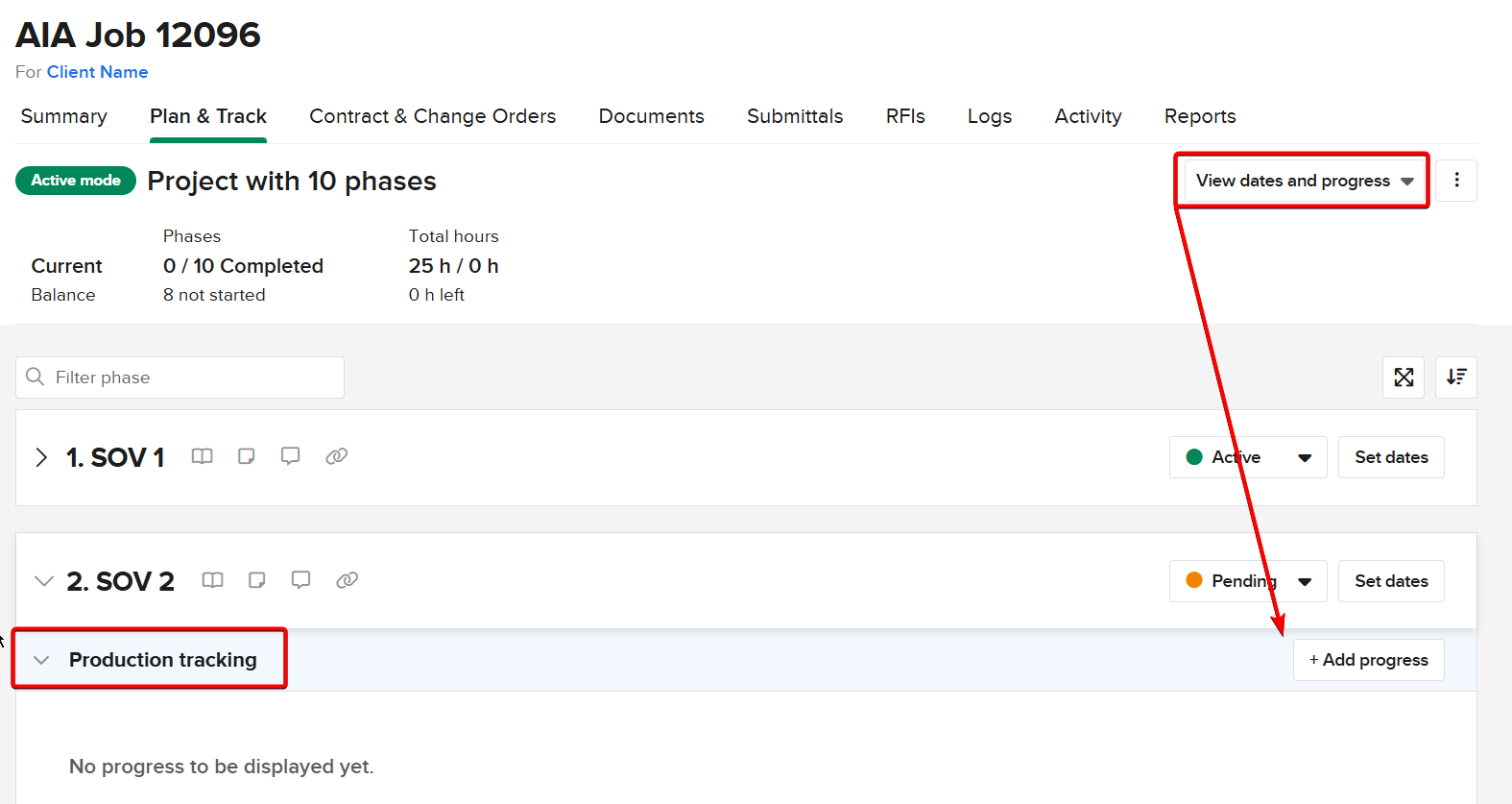Screen dimensions: 1512x804
Task: Click Set dates for SOV 2
Action: pyautogui.click(x=1390, y=581)
